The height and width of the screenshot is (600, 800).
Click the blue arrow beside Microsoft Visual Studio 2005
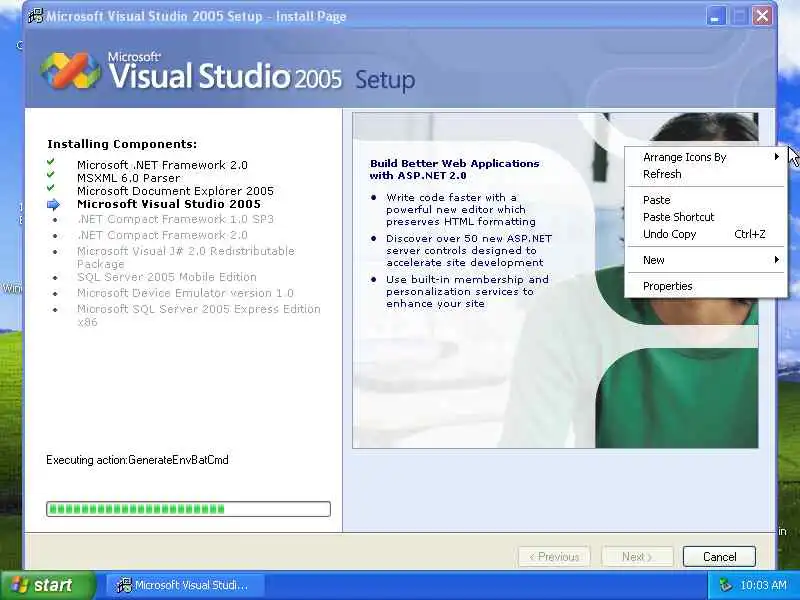coord(53,205)
